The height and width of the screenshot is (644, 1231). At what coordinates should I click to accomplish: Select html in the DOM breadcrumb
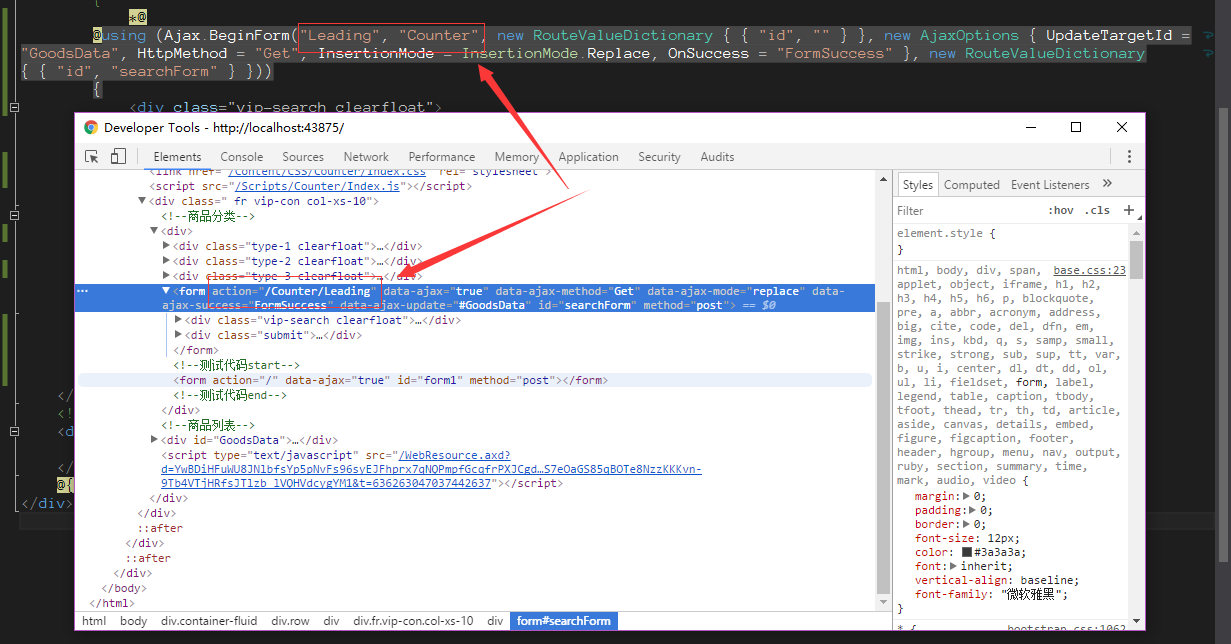94,621
